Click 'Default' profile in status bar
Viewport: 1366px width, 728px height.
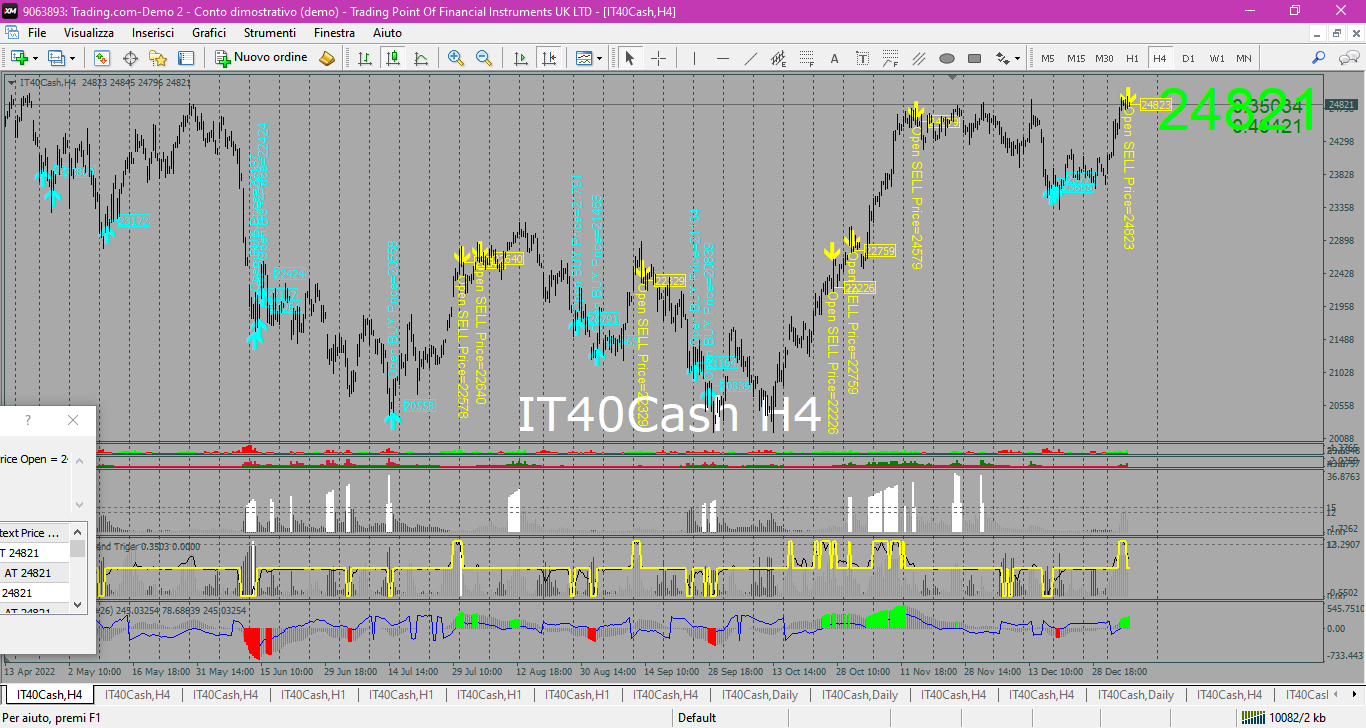[697, 717]
